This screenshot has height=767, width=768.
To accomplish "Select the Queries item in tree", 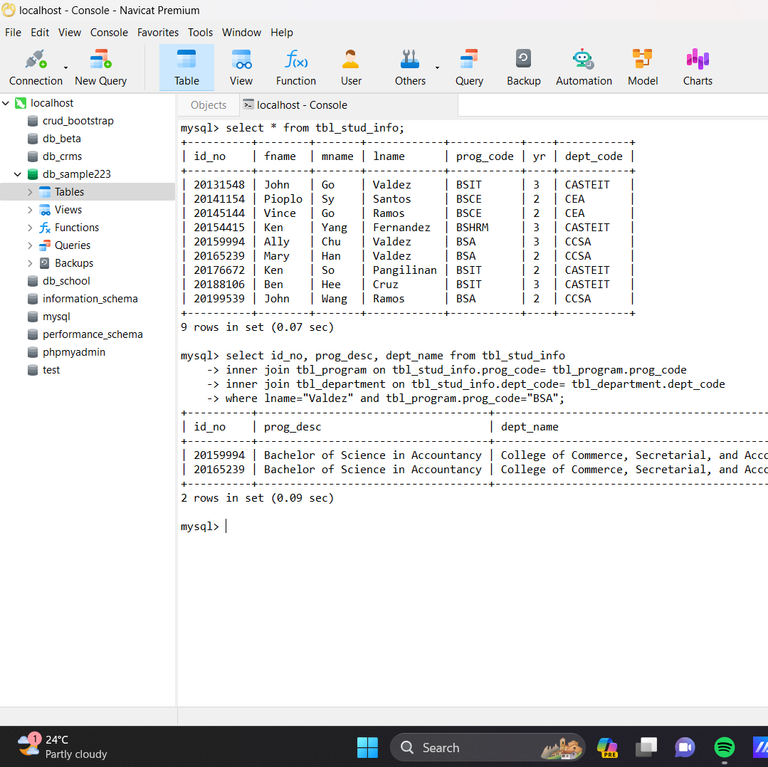I will click(x=72, y=245).
